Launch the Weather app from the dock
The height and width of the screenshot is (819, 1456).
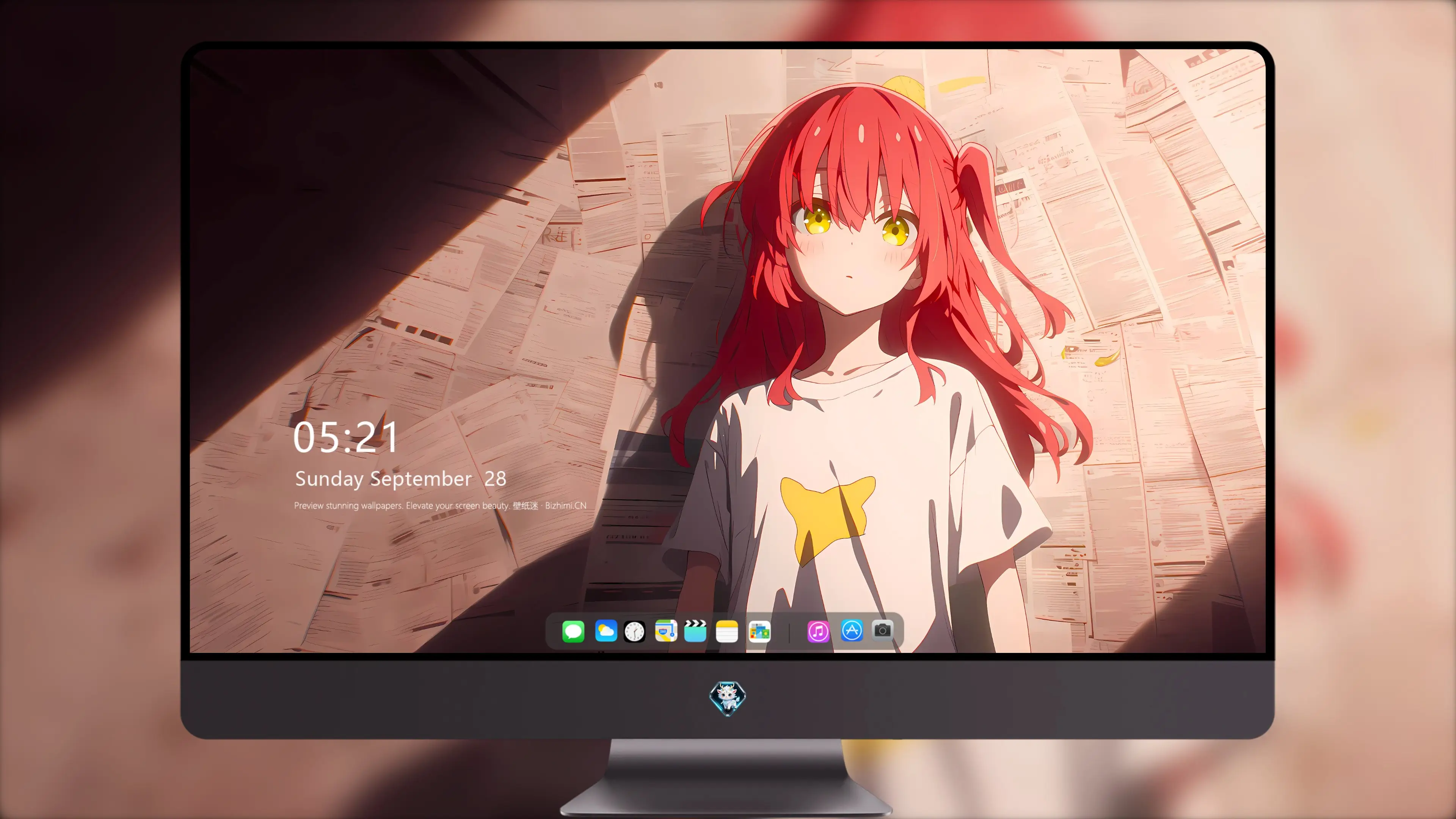pyautogui.click(x=606, y=631)
